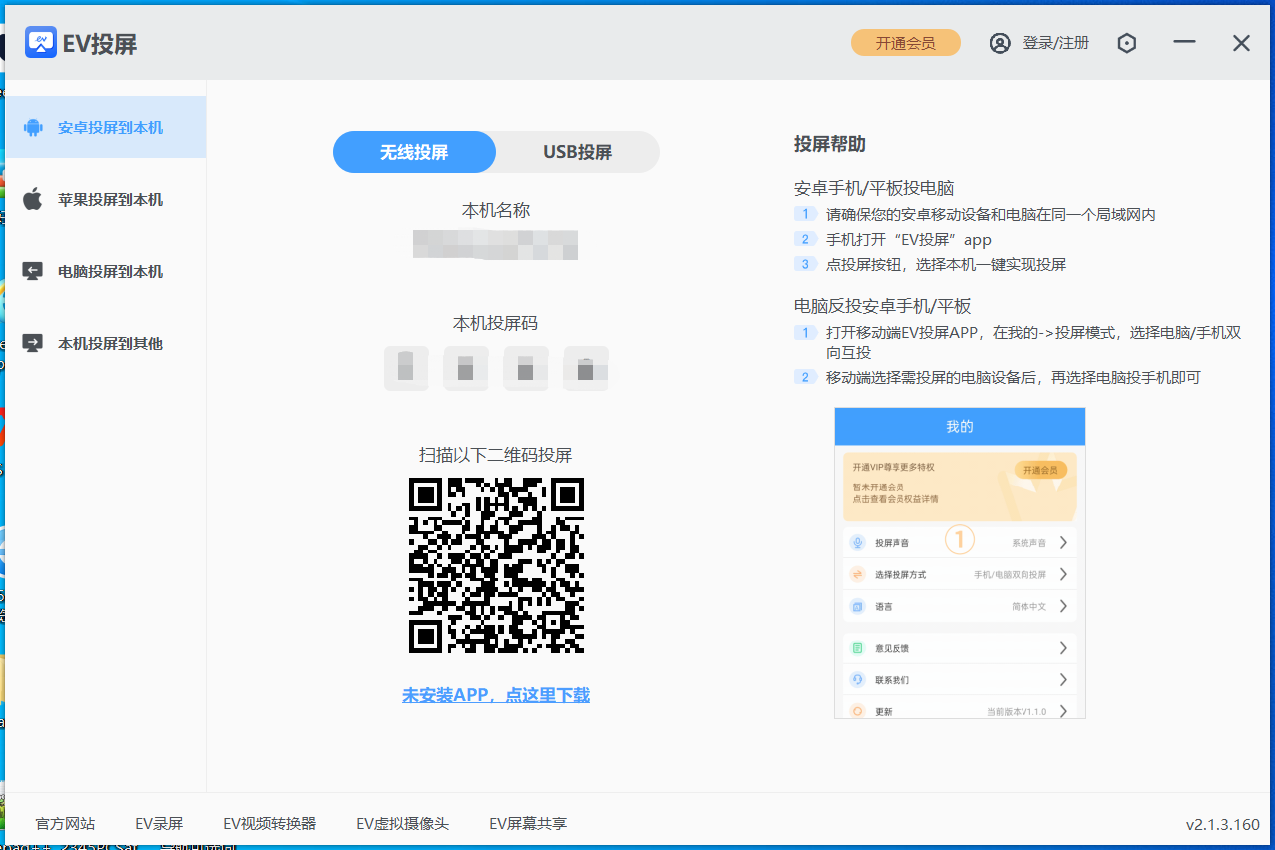Open EV屏幕共享 footer link
Image resolution: width=1275 pixels, height=850 pixels.
click(528, 824)
